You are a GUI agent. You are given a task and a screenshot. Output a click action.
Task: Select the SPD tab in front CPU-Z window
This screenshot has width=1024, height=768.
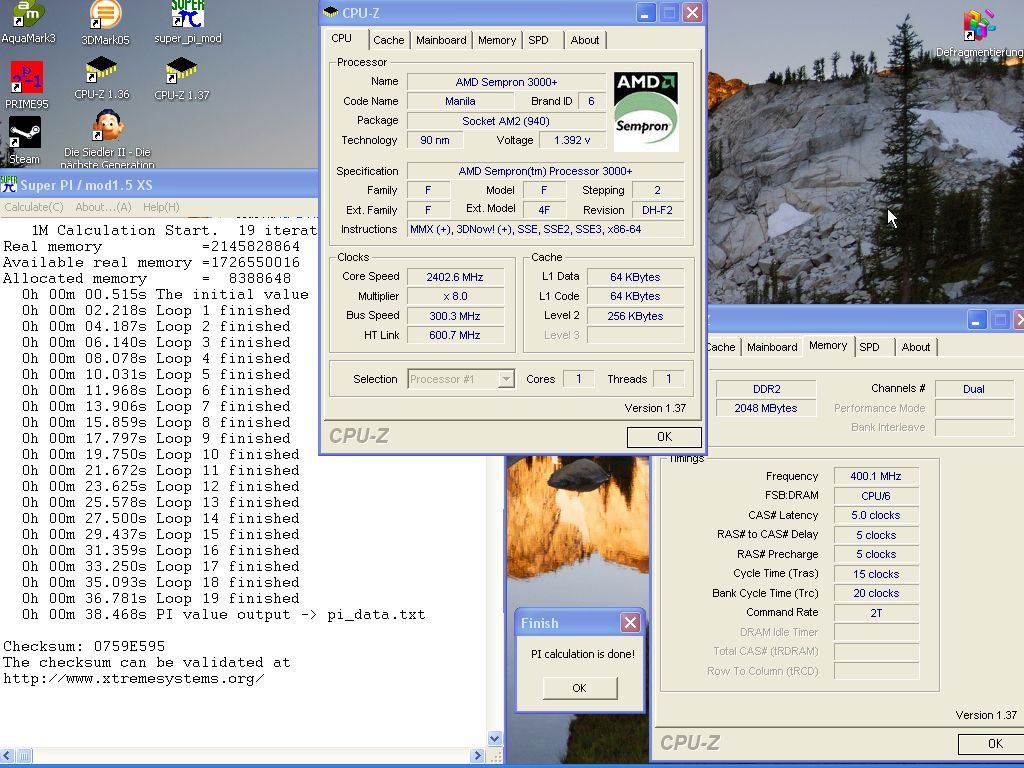point(538,40)
